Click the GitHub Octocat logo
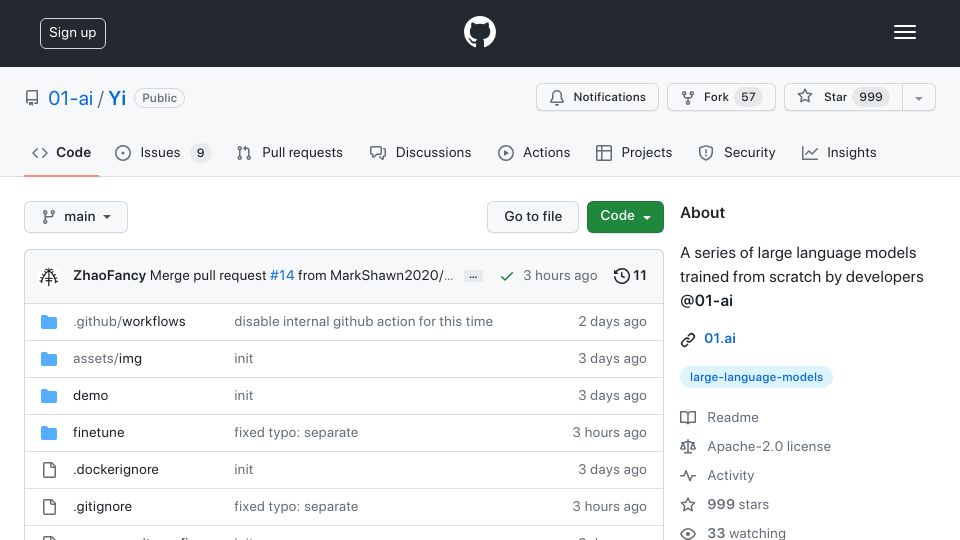The image size is (960, 540). point(479,32)
